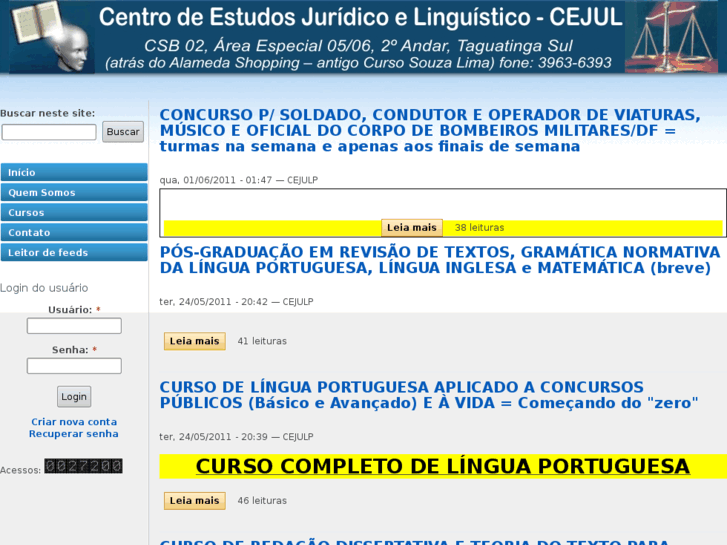
Task: Focus the site search text field
Action: [x=49, y=132]
